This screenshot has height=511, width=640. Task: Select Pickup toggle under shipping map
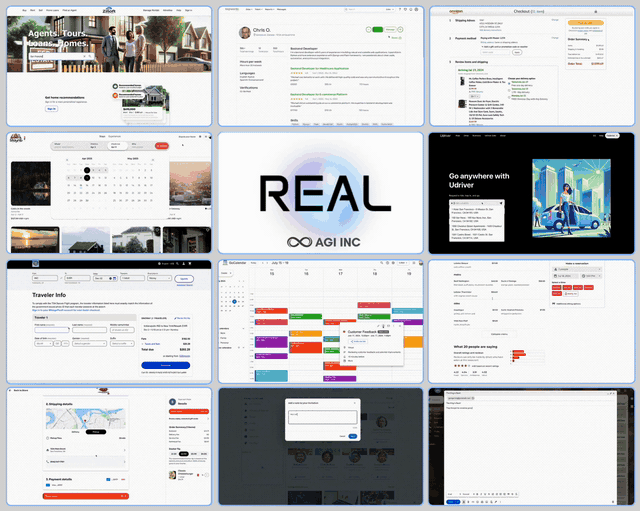(96, 432)
